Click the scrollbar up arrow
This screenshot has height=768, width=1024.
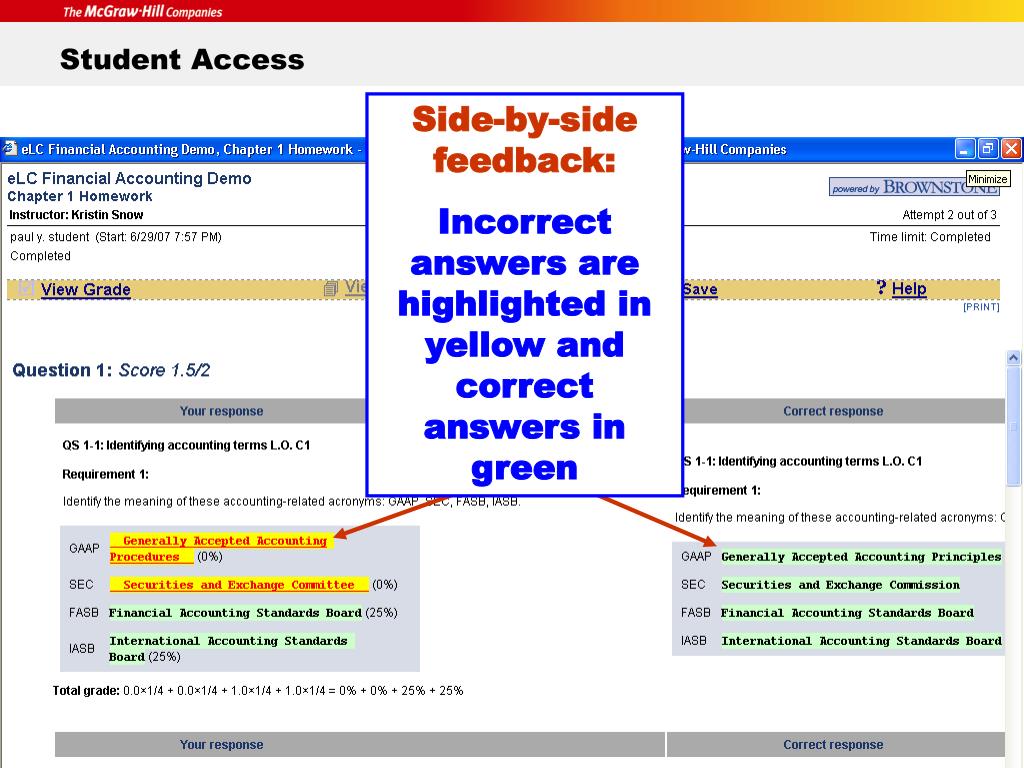tap(1014, 357)
